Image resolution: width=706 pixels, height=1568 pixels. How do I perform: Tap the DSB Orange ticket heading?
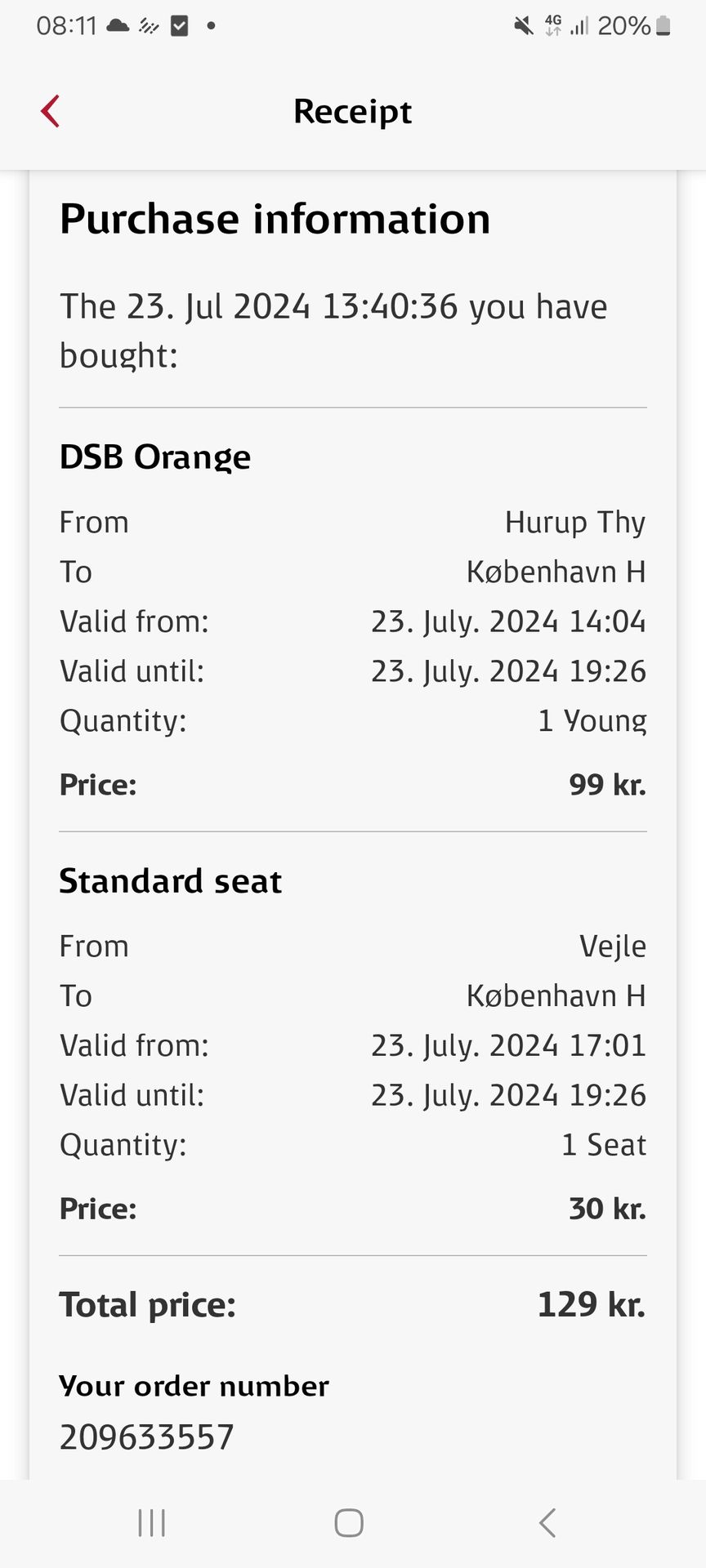point(155,457)
